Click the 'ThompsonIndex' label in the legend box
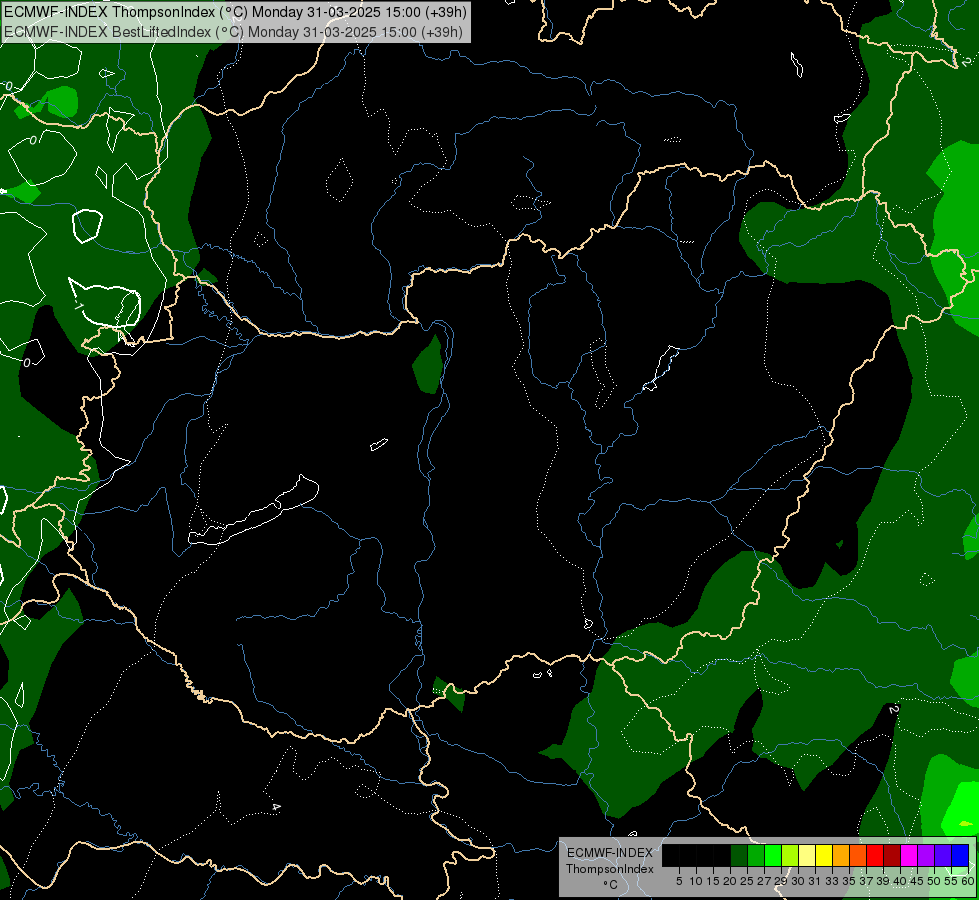 coord(609,869)
